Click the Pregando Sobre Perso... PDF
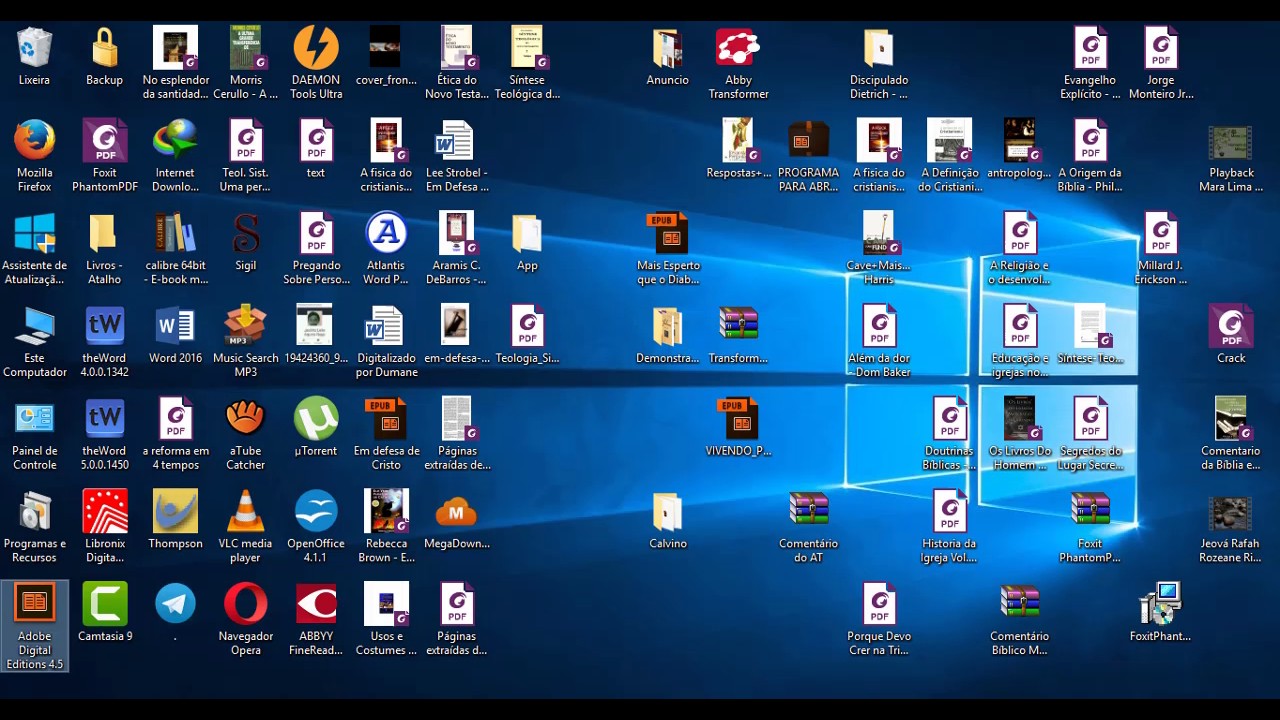This screenshot has width=1280, height=720. coord(316,234)
